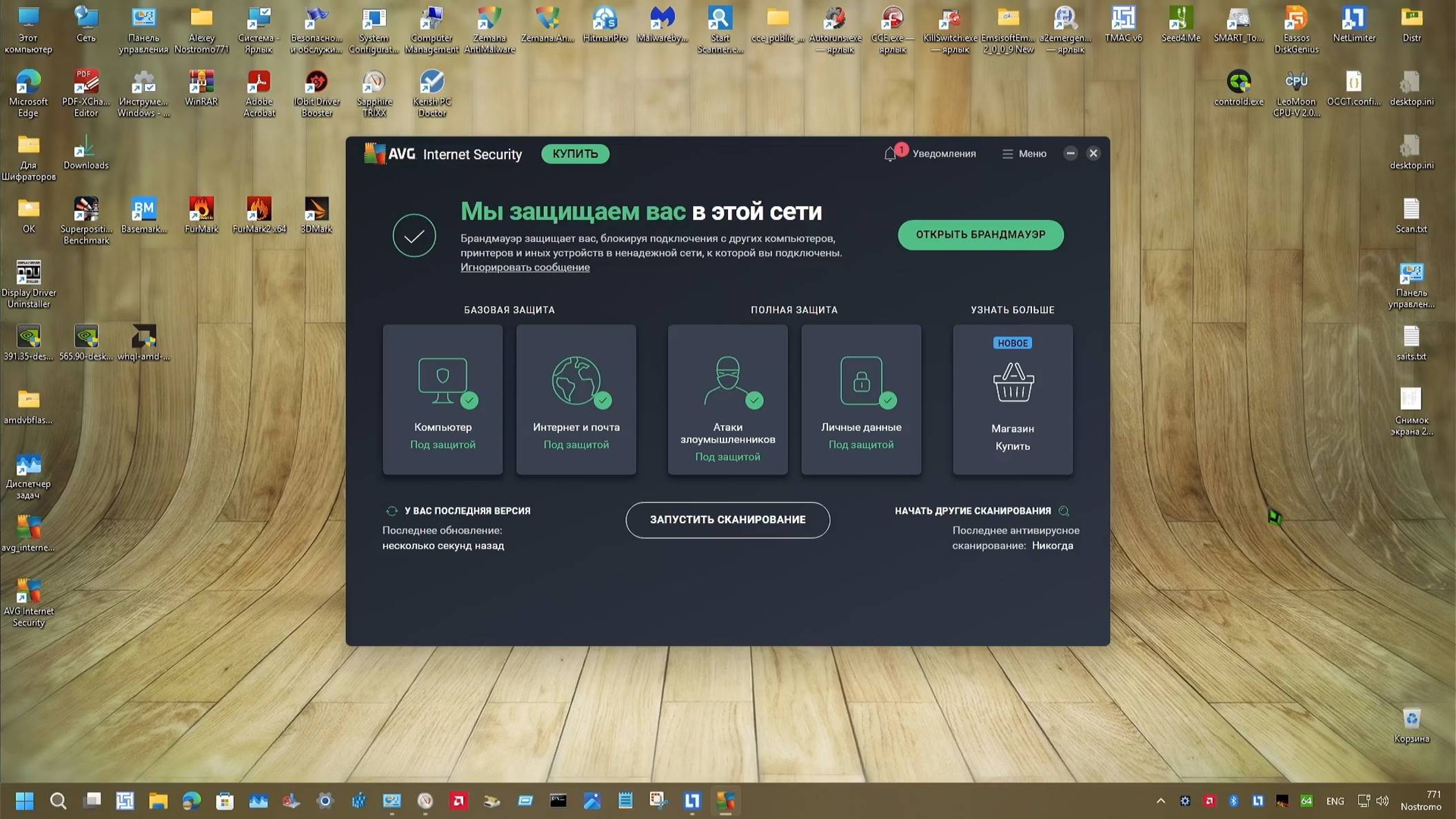Select the Adobe Acrobat desktop icon
Screen dimensions: 1456x819
(x=259, y=94)
